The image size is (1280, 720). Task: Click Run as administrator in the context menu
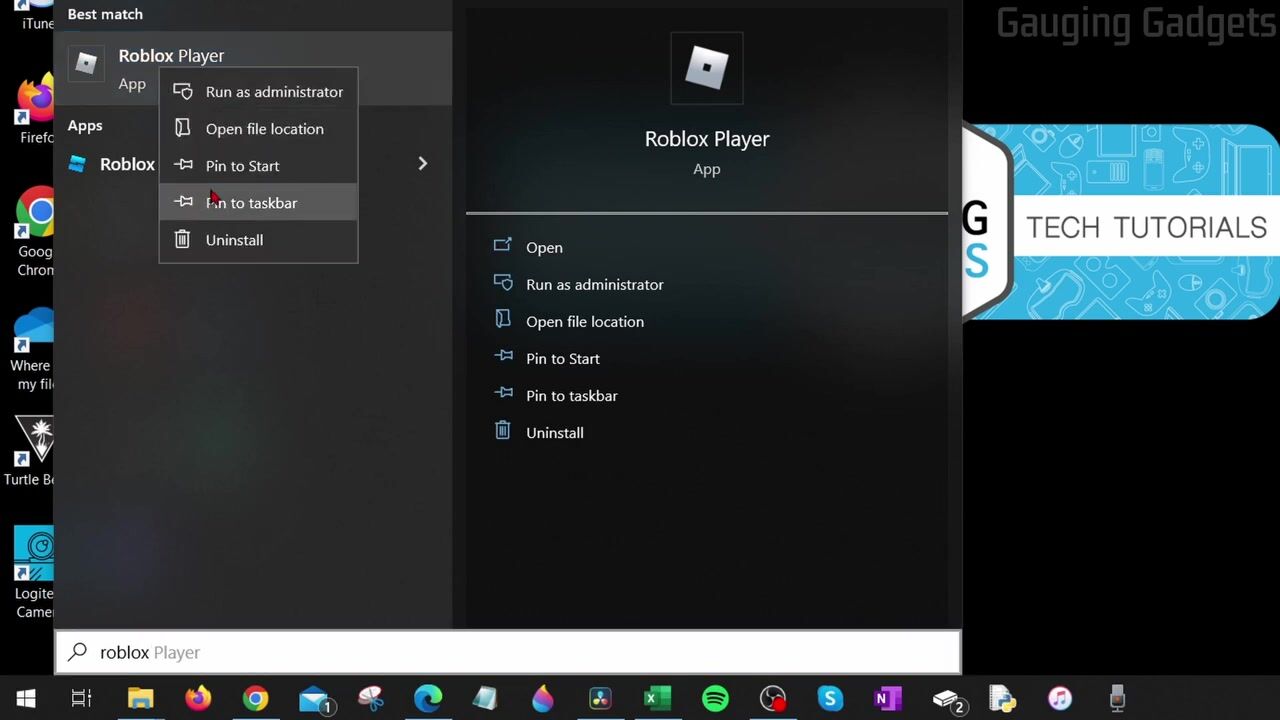coord(258,92)
